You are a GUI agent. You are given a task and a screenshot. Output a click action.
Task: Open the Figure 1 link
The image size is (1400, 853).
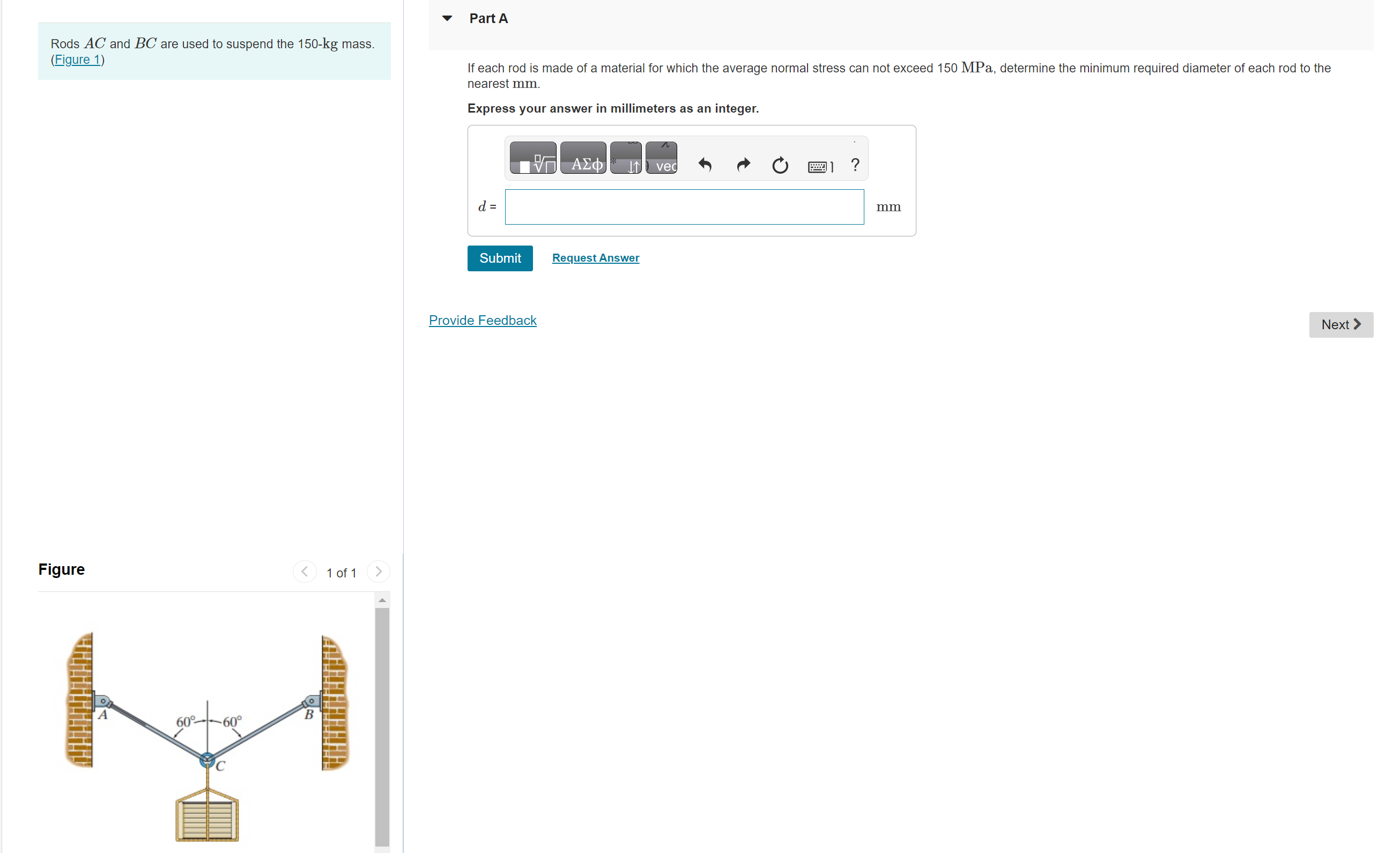(77, 60)
